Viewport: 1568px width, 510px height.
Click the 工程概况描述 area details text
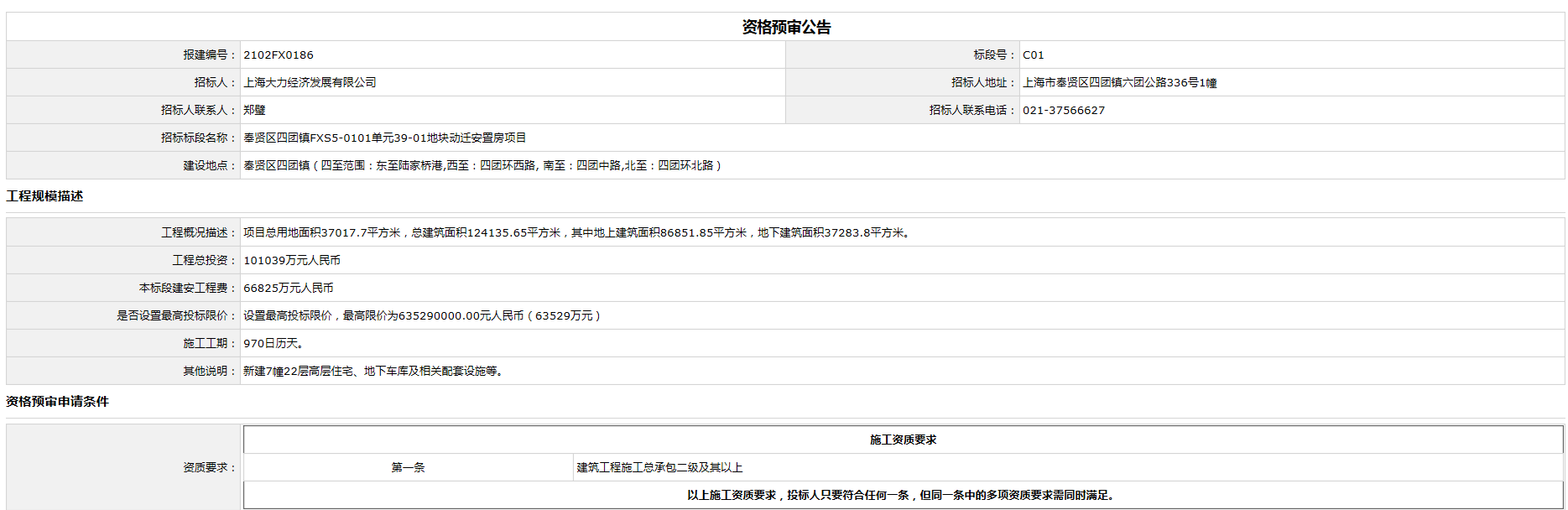click(578, 233)
